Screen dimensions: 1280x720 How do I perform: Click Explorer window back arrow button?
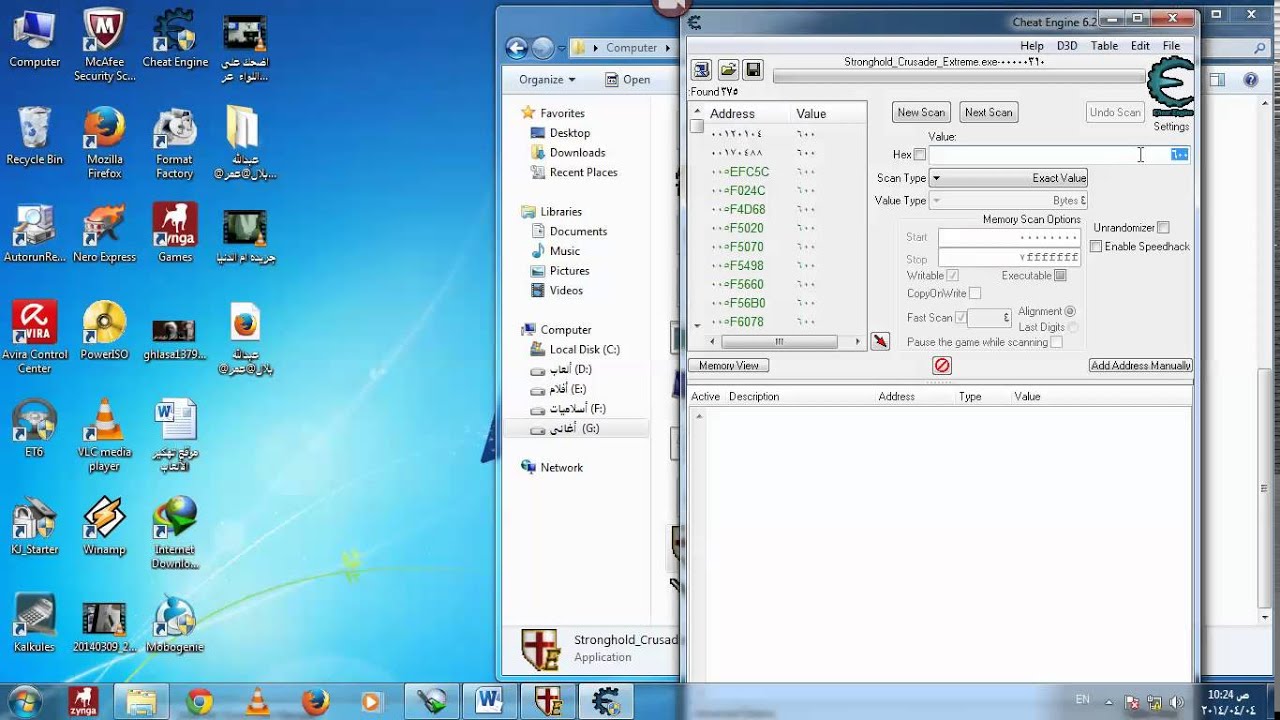[516, 47]
